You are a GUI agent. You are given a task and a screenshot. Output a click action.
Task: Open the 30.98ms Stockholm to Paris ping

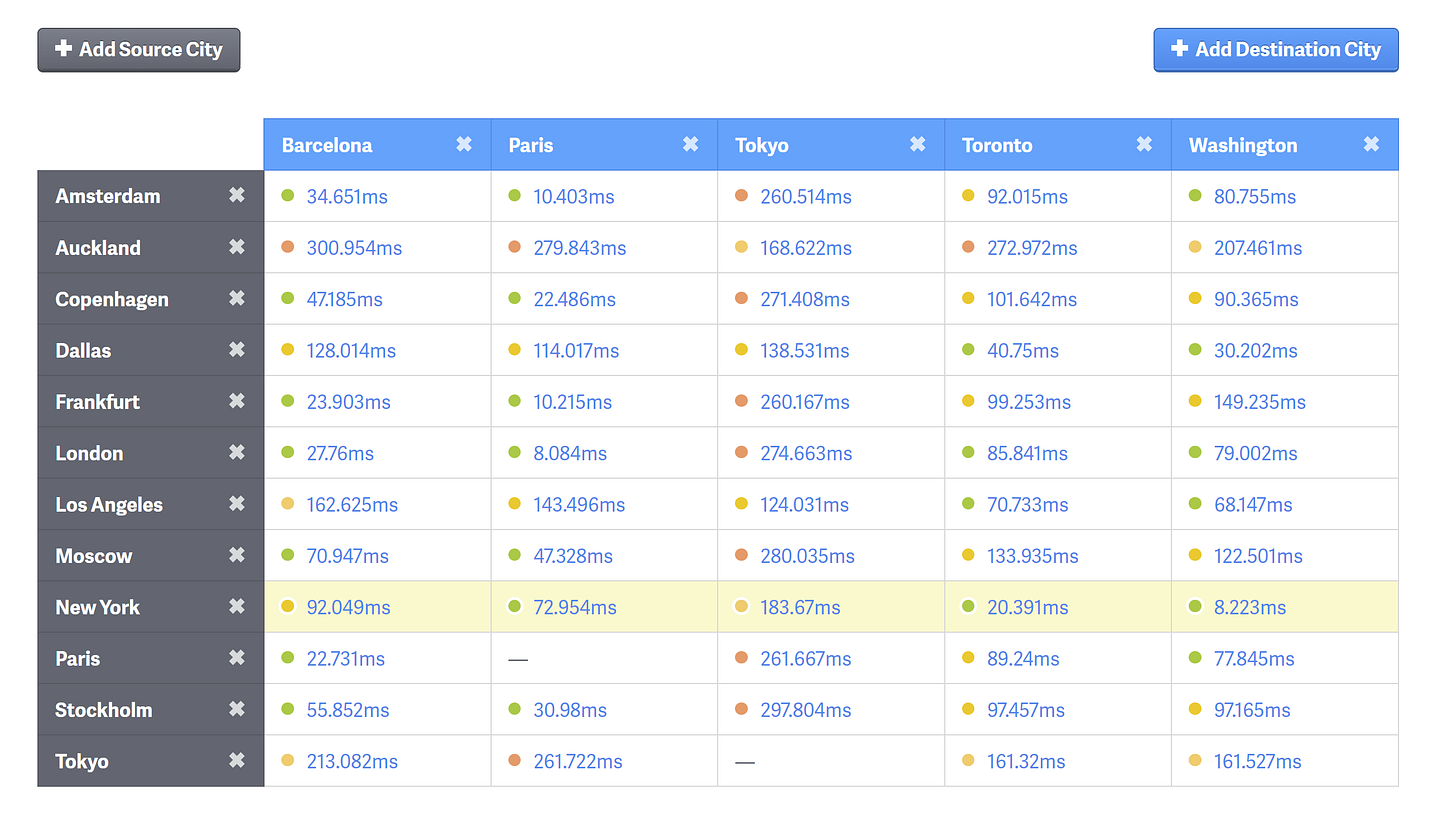point(570,710)
